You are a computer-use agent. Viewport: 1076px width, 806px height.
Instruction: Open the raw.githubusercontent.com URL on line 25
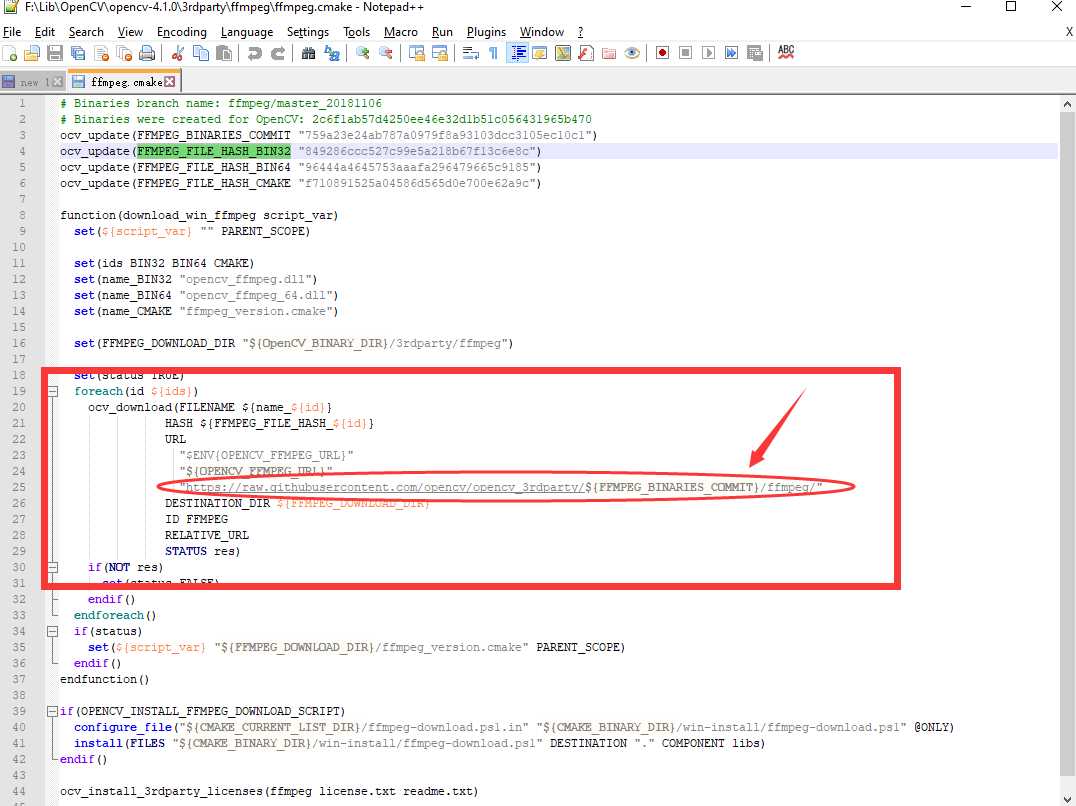pyautogui.click(x=384, y=487)
